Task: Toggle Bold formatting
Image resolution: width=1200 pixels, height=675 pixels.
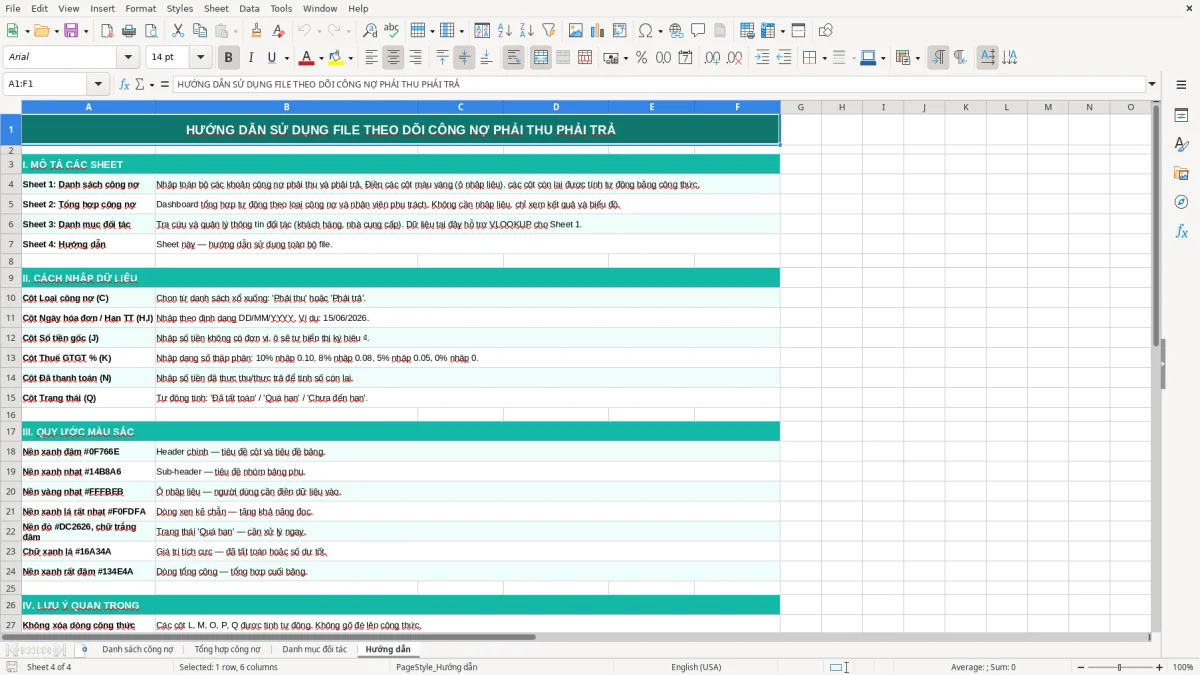Action: click(x=228, y=58)
